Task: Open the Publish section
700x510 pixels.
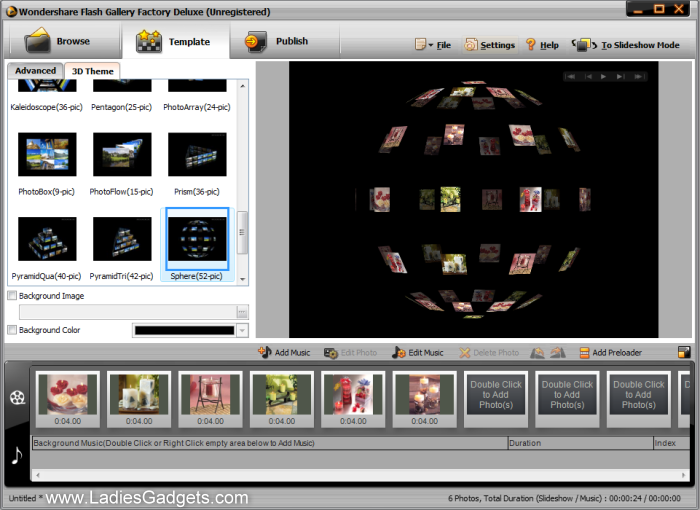Action: pyautogui.click(x=285, y=42)
